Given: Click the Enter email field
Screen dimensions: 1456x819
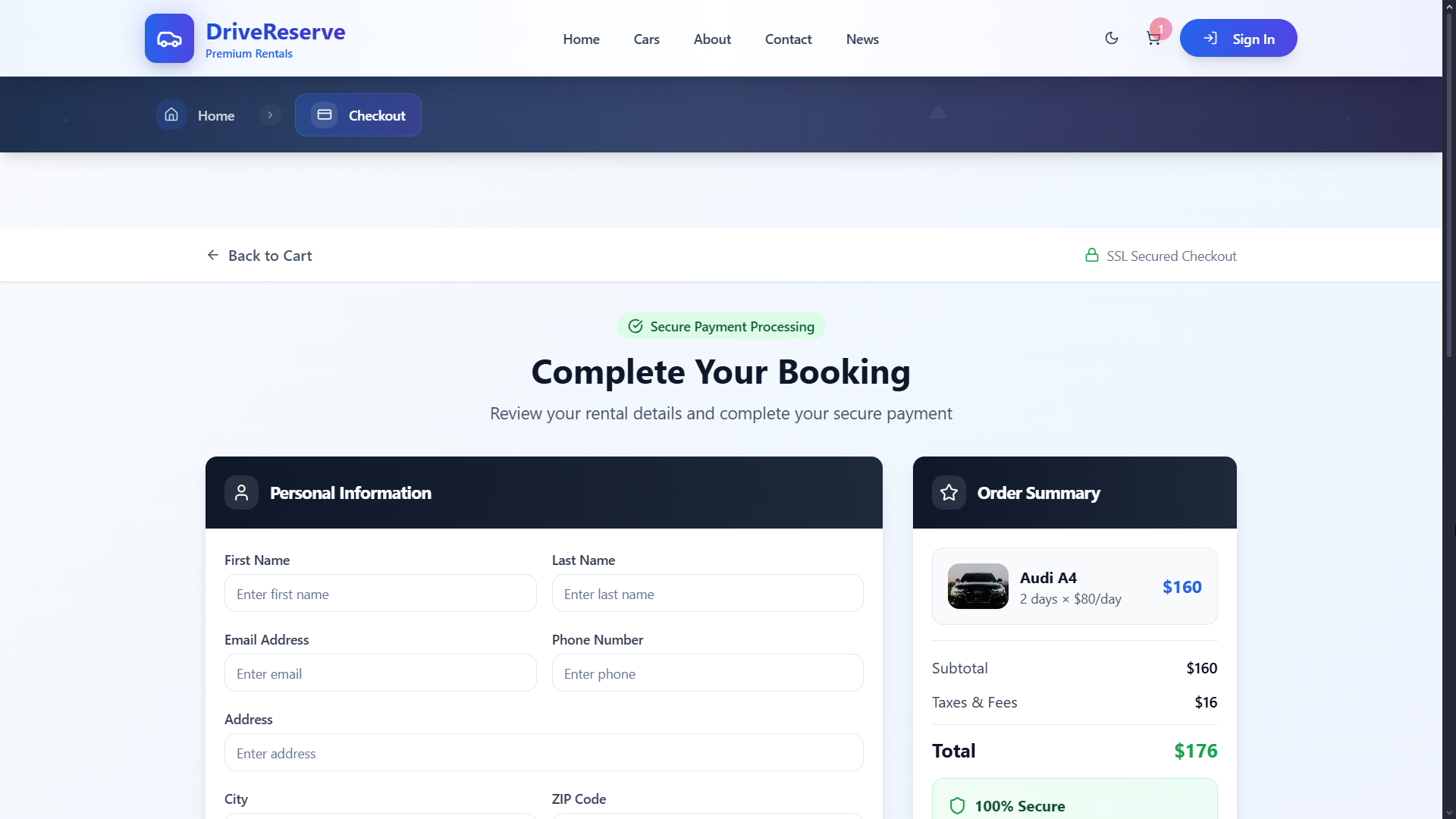Looking at the screenshot, I should click(x=380, y=673).
